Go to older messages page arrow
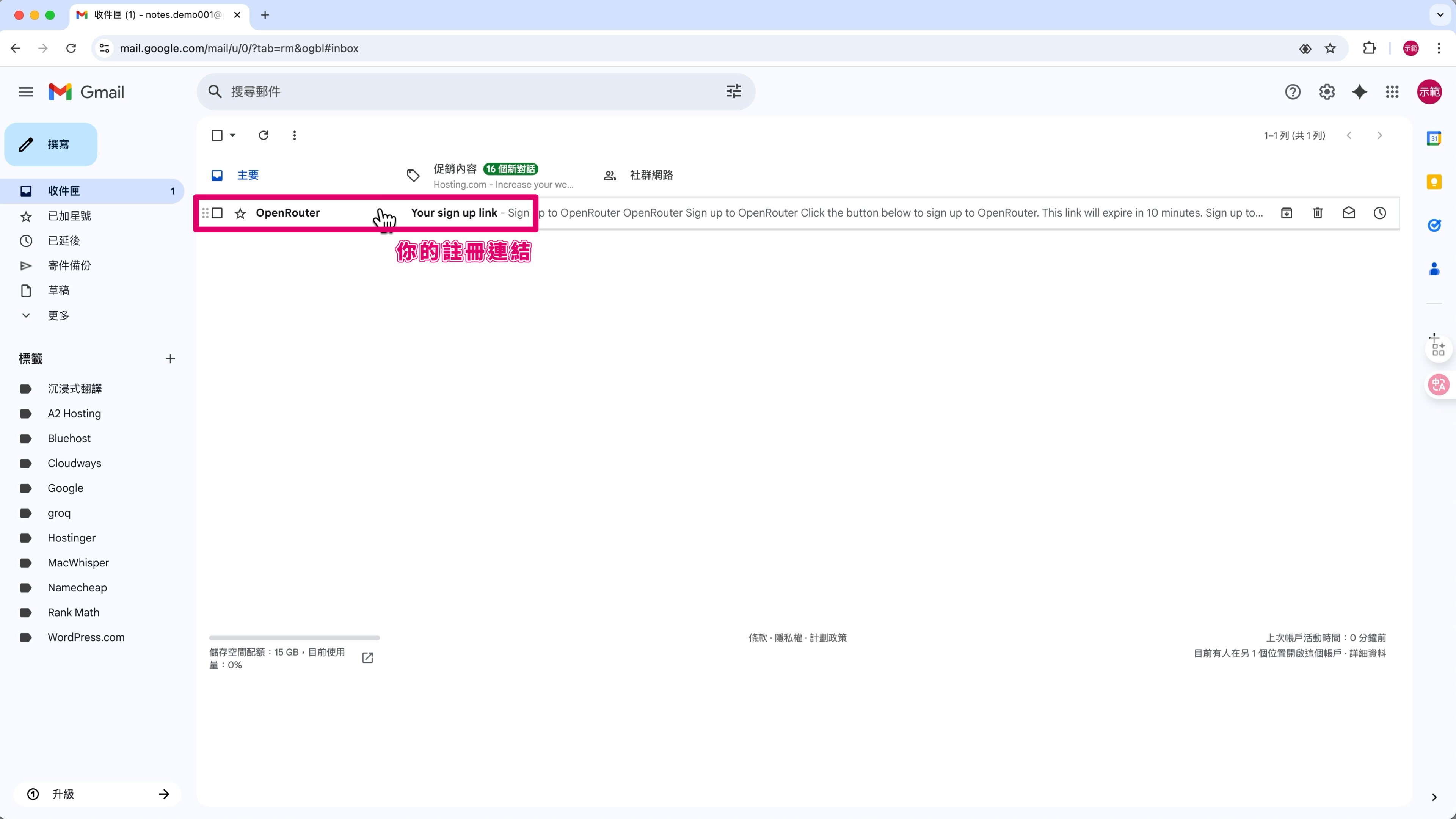The width and height of the screenshot is (1456, 819). (x=1380, y=135)
